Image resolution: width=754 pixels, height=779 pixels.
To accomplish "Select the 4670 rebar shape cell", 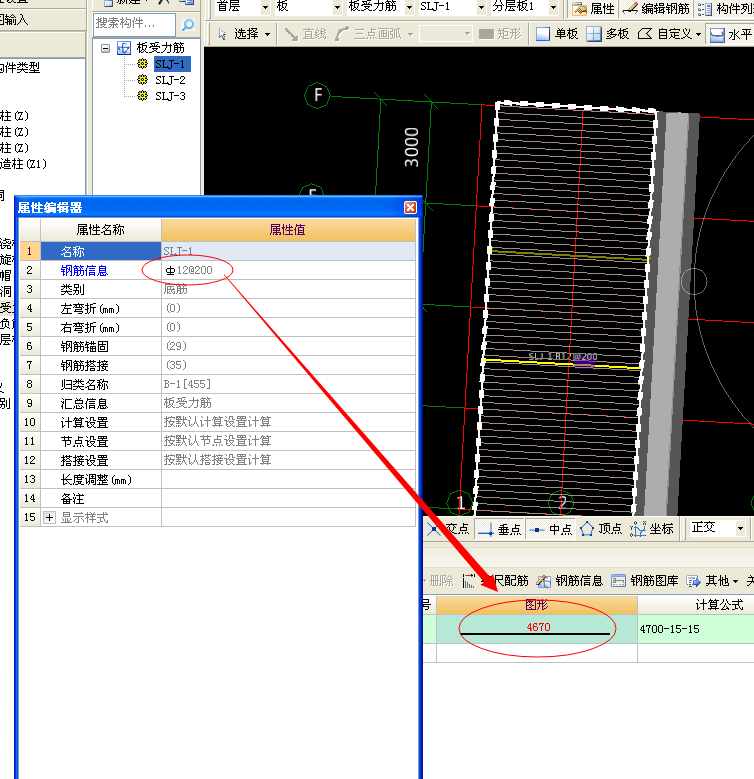I will (x=537, y=629).
